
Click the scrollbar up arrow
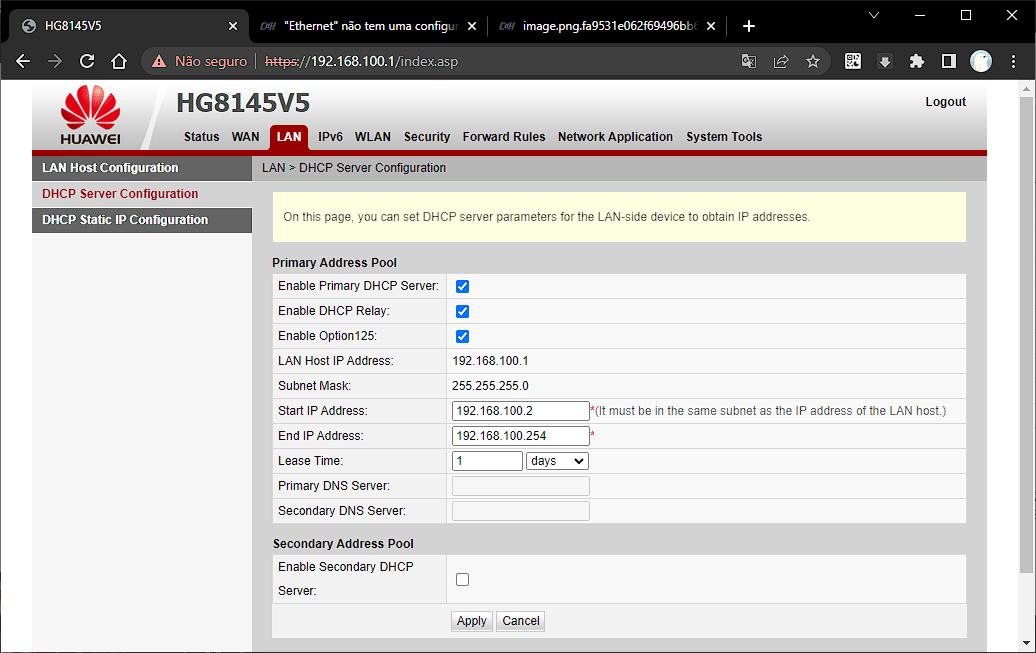[x=1026, y=89]
